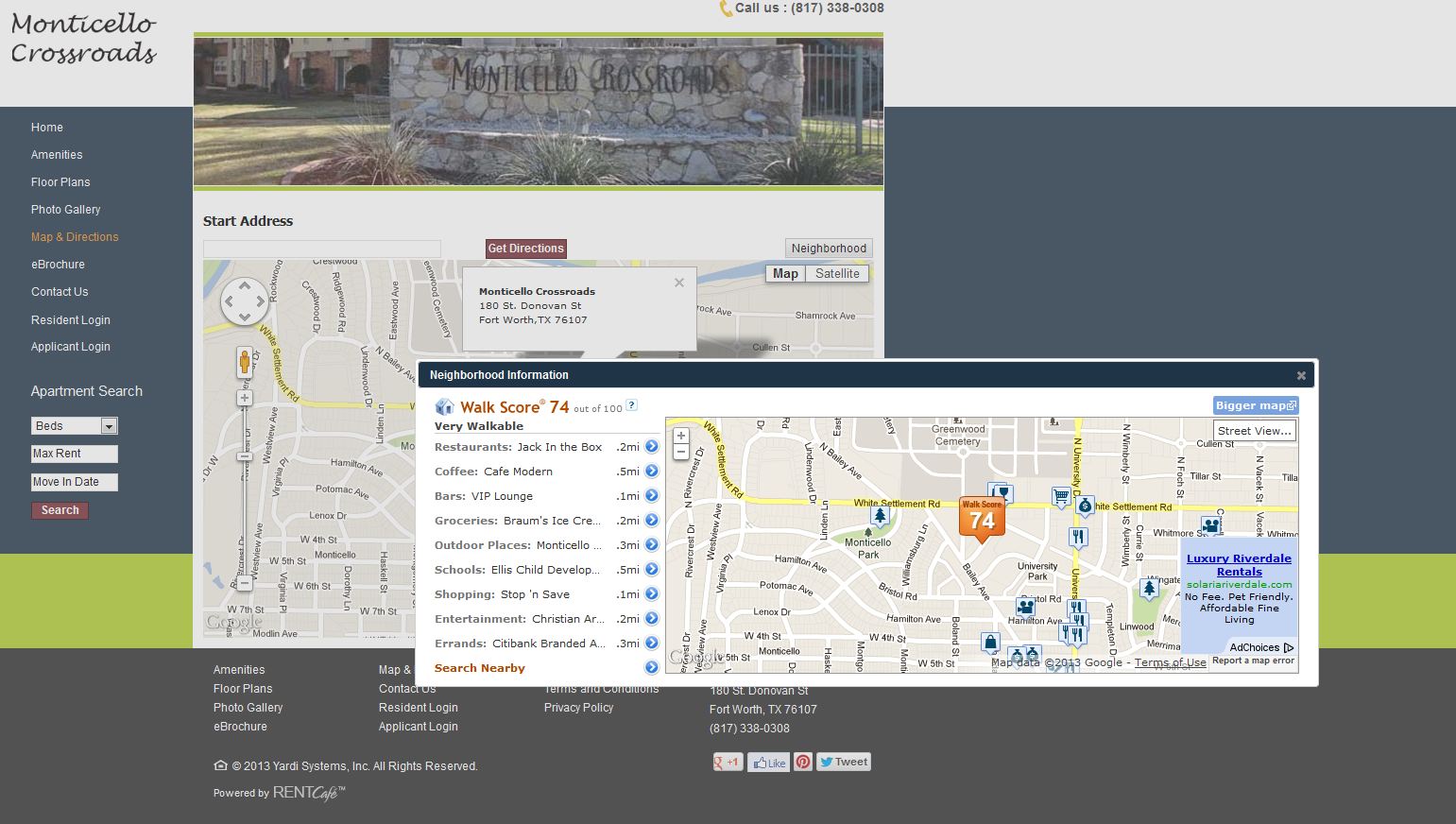This screenshot has width=1456, height=824.
Task: Open Resident Login in the sidebar
Action: pyautogui.click(x=71, y=320)
